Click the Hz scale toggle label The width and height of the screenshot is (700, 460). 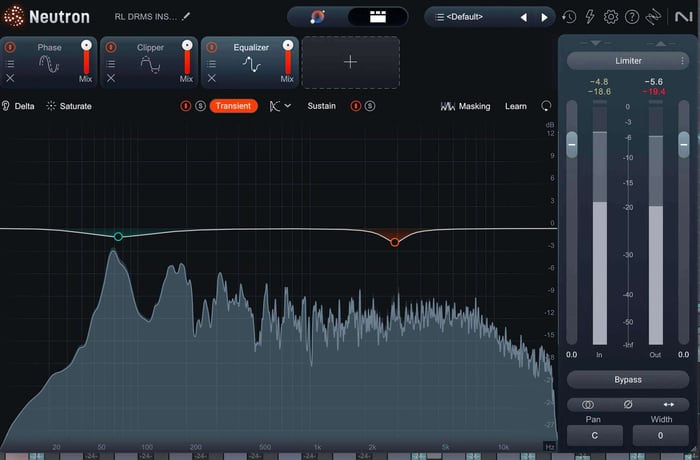[x=550, y=447]
